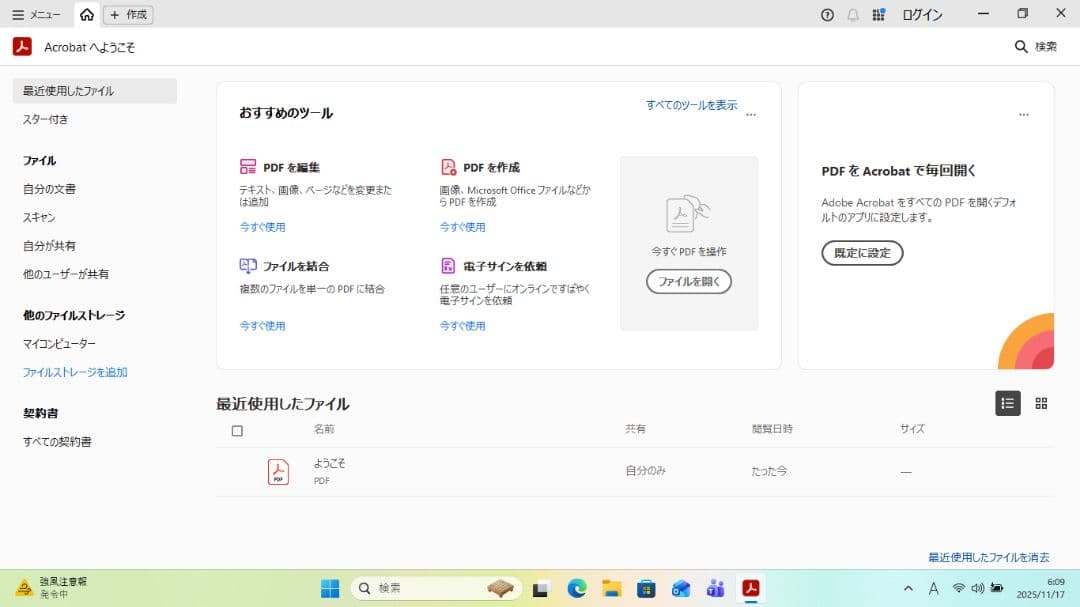1080x607 pixels.
Task: Select スター付き in the left sidebar
Action: tap(46, 119)
